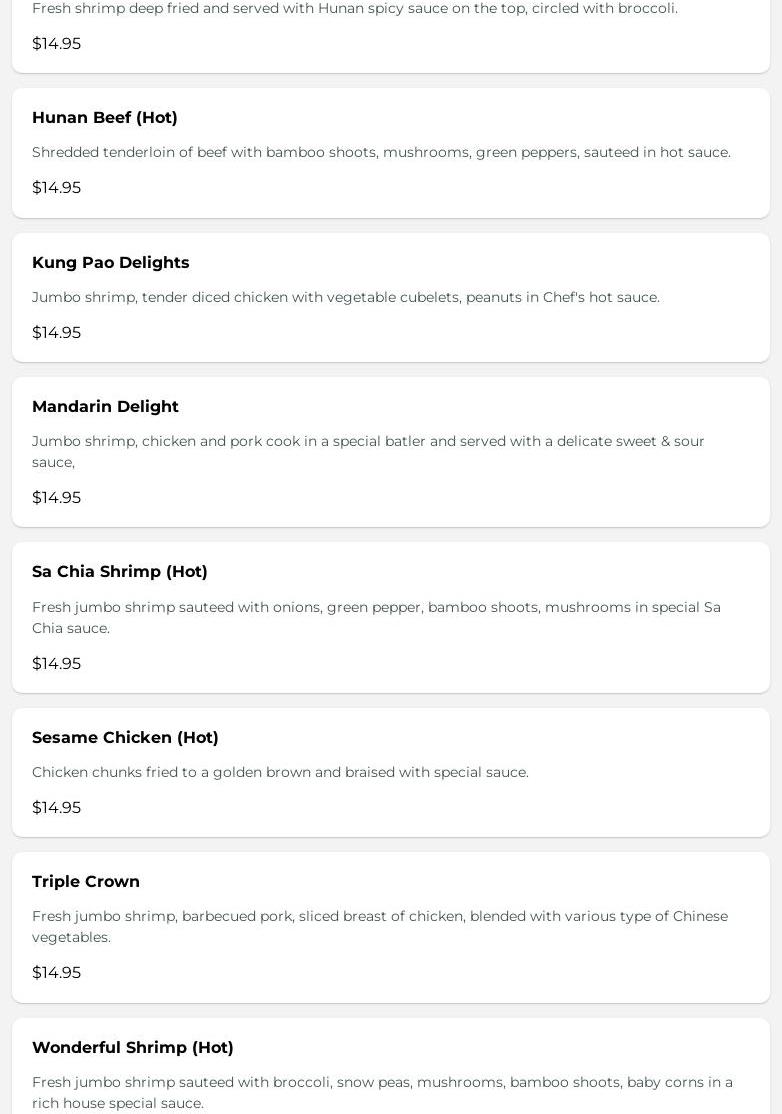Image resolution: width=782 pixels, height=1114 pixels.
Task: Select the Triple Crown barbecued pork description
Action: [380, 926]
